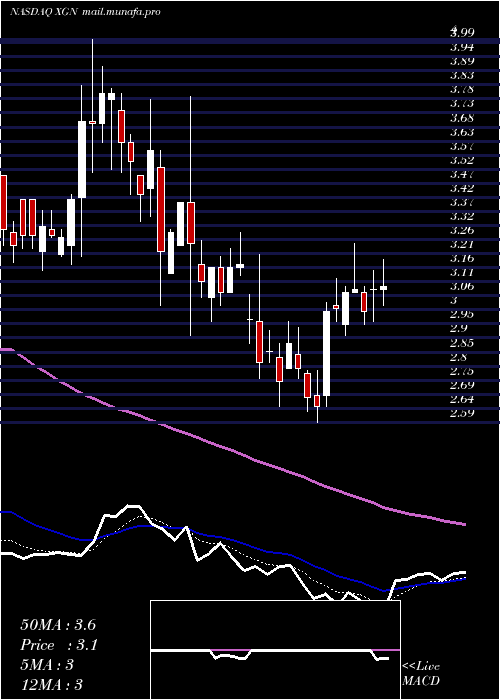Click the 3.47 price axis label
Screen dimensions: 500x700
click(x=462, y=174)
